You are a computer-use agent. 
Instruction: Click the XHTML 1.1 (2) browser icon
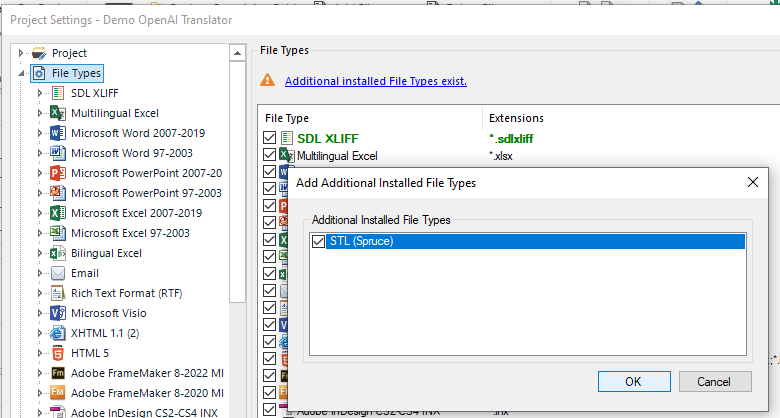(58, 333)
